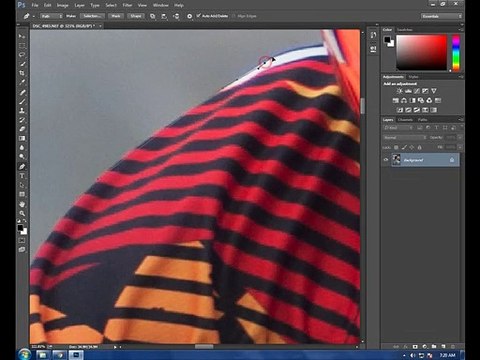The height and width of the screenshot is (360, 480).
Task: Open path alignment options
Action: (164, 16)
